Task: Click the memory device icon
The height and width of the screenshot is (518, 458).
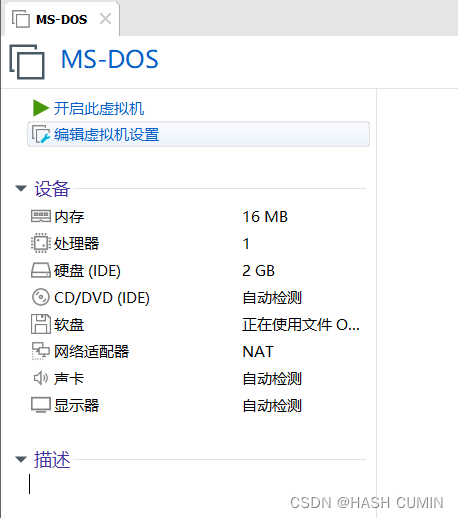Action: coord(41,216)
